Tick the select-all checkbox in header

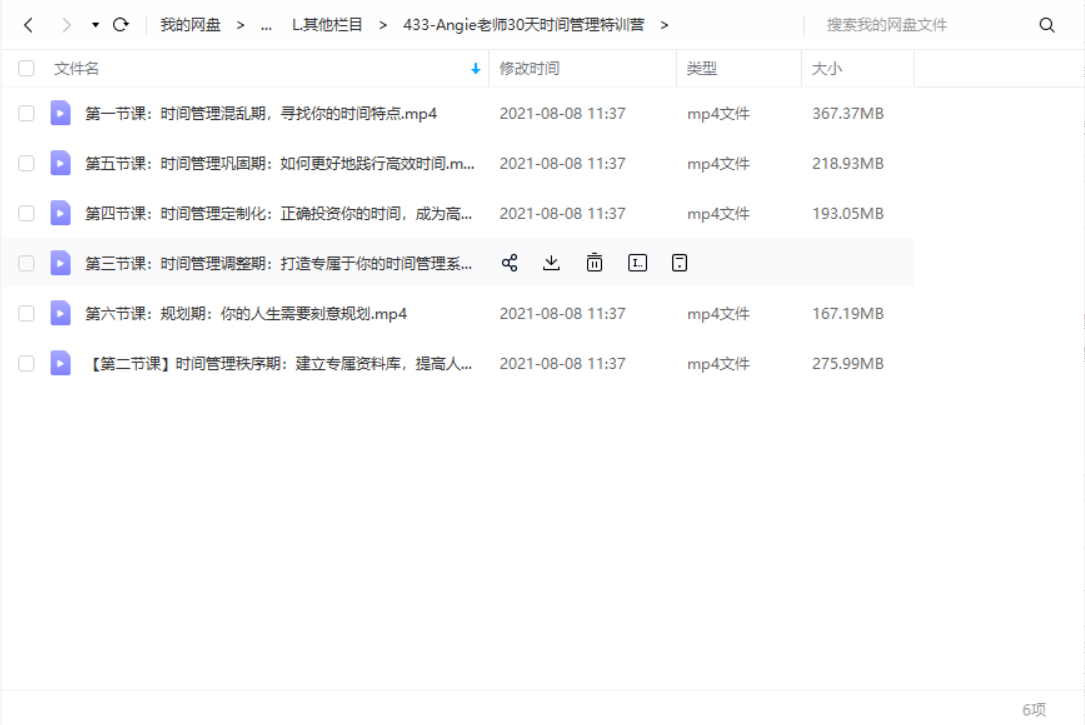coord(26,68)
